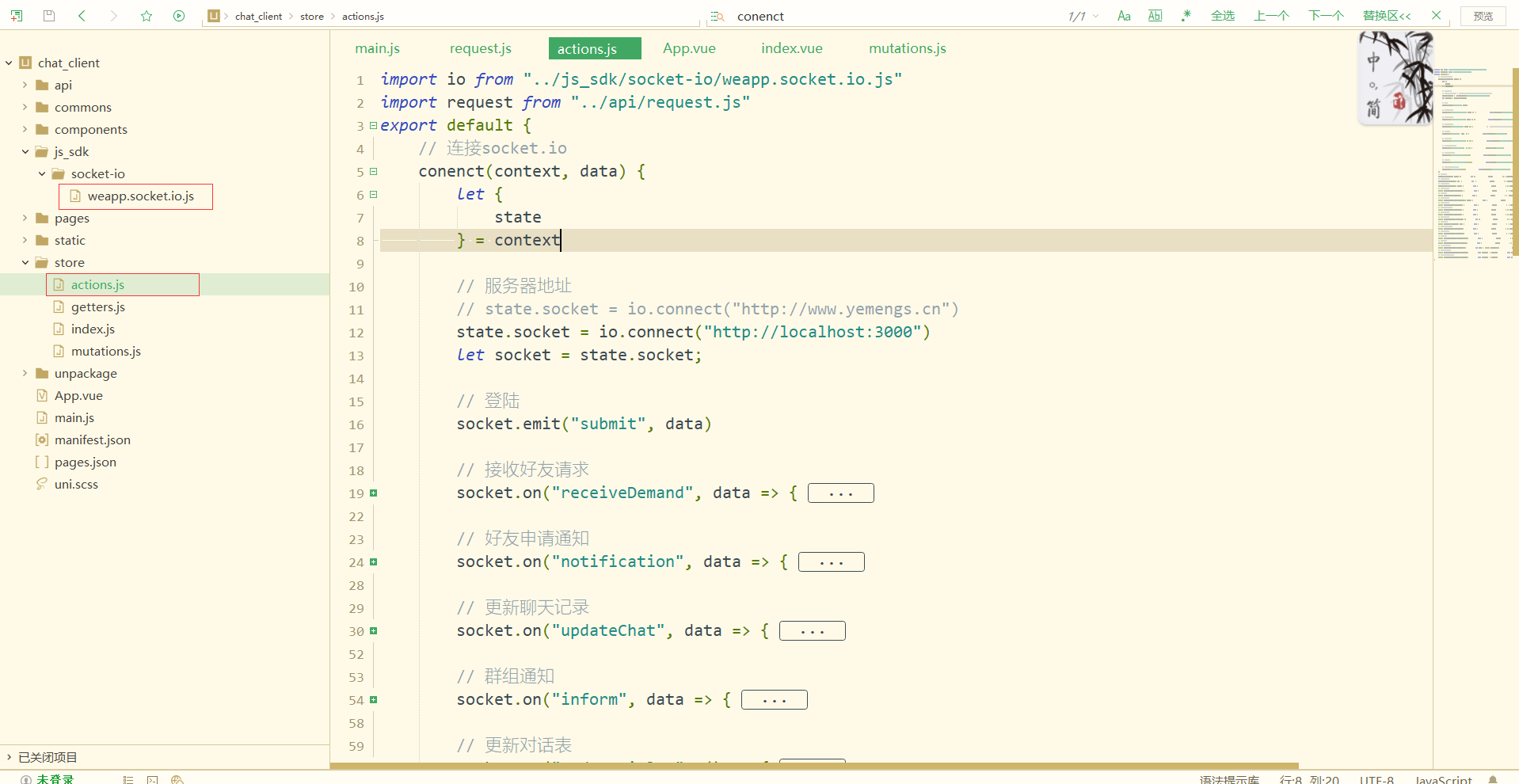Image resolution: width=1519 pixels, height=784 pixels.
Task: Go back with the left arrow icon
Action: (x=82, y=16)
